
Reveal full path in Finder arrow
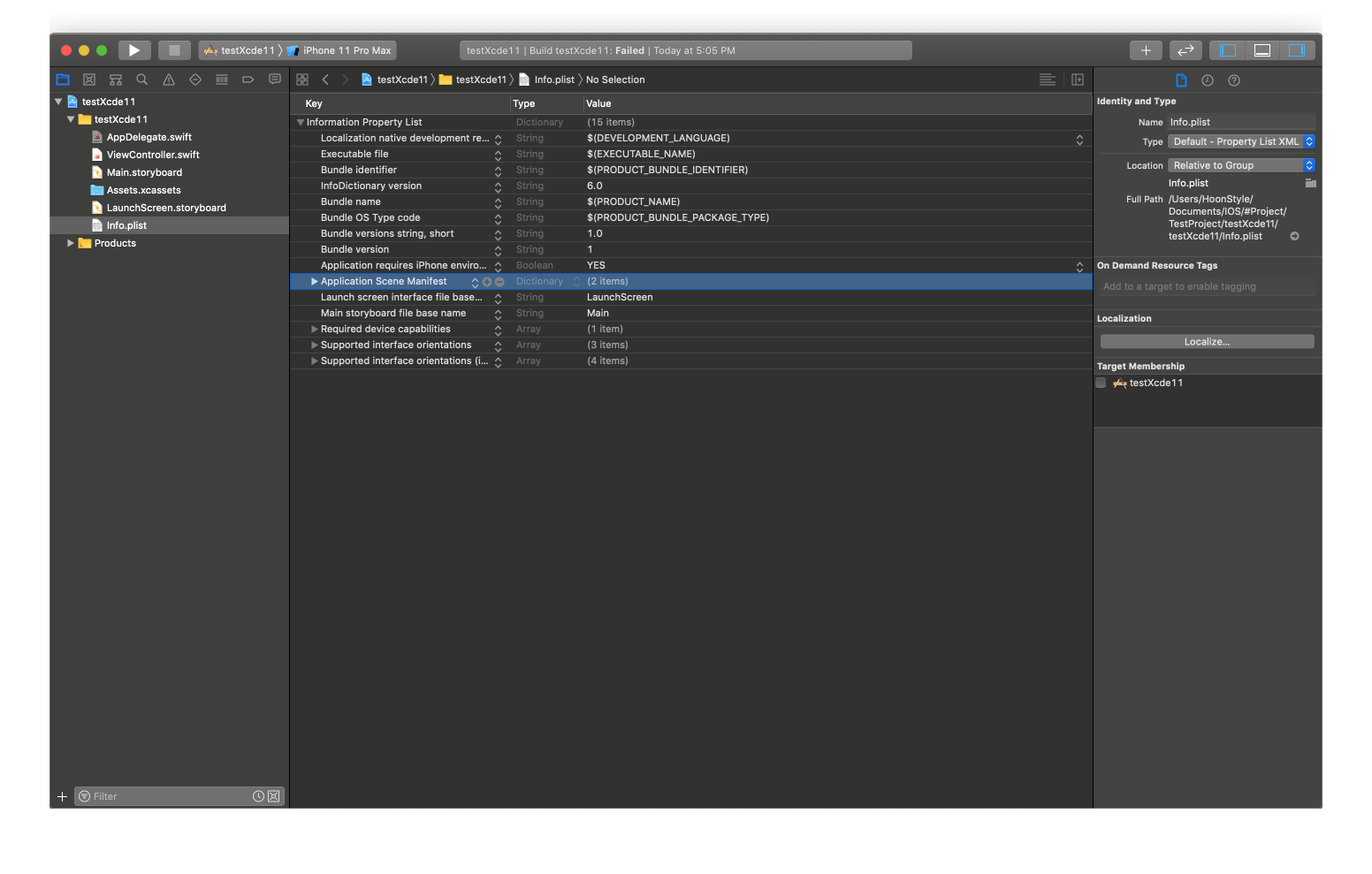pyautogui.click(x=1294, y=236)
